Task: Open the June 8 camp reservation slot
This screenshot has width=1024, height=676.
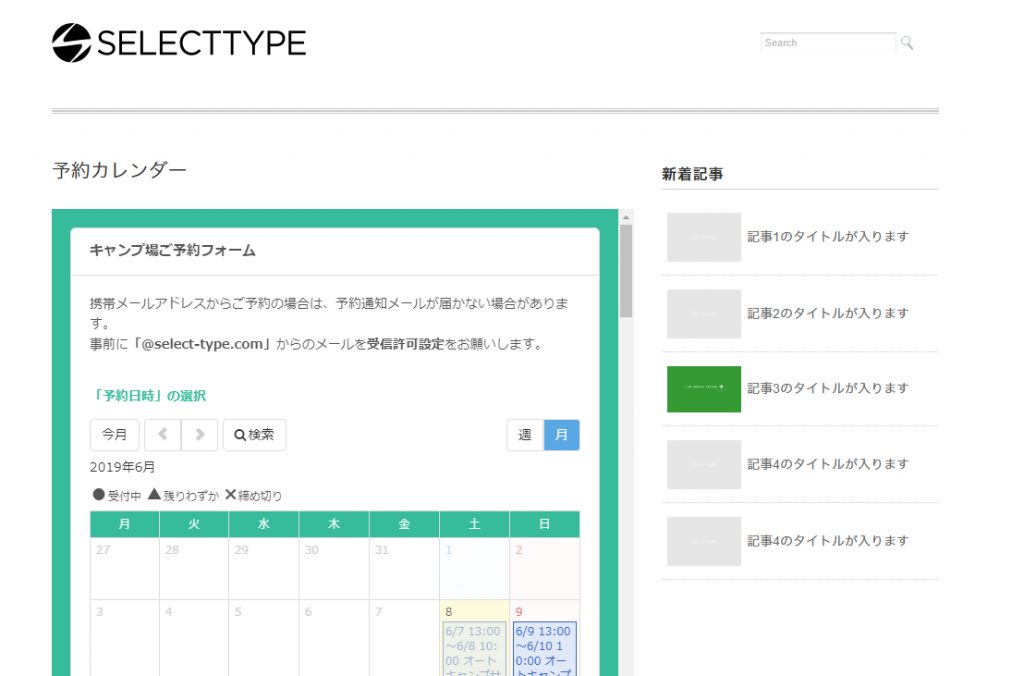Action: (474, 648)
